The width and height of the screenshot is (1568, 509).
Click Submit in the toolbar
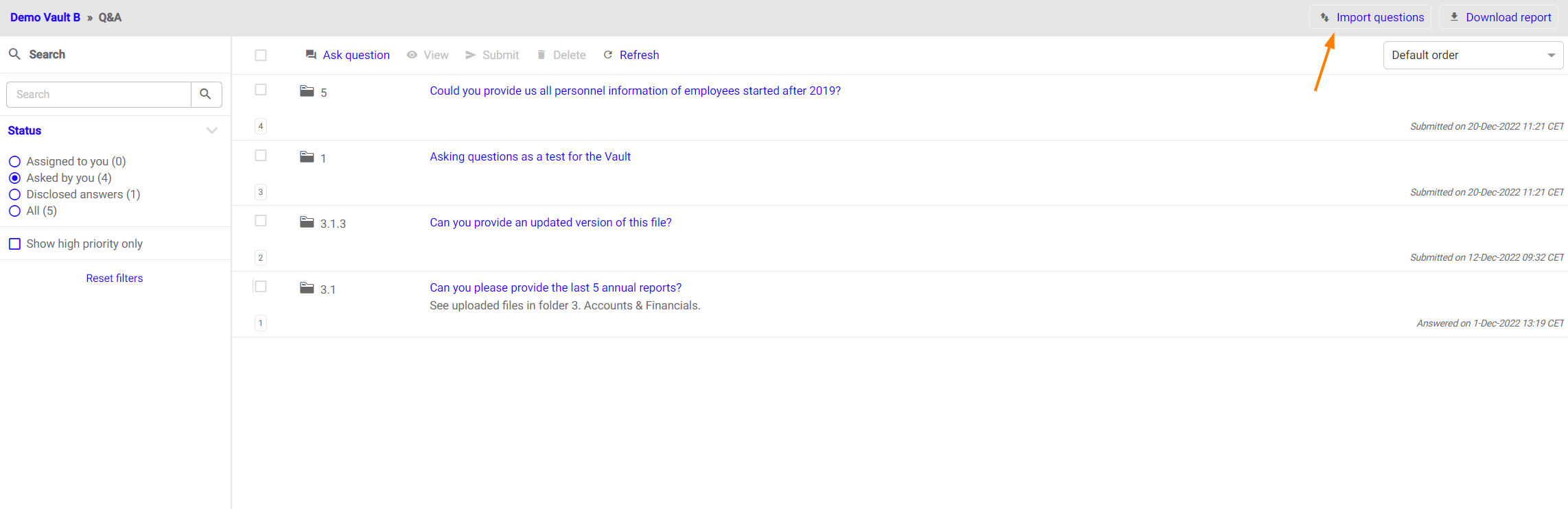click(x=492, y=55)
